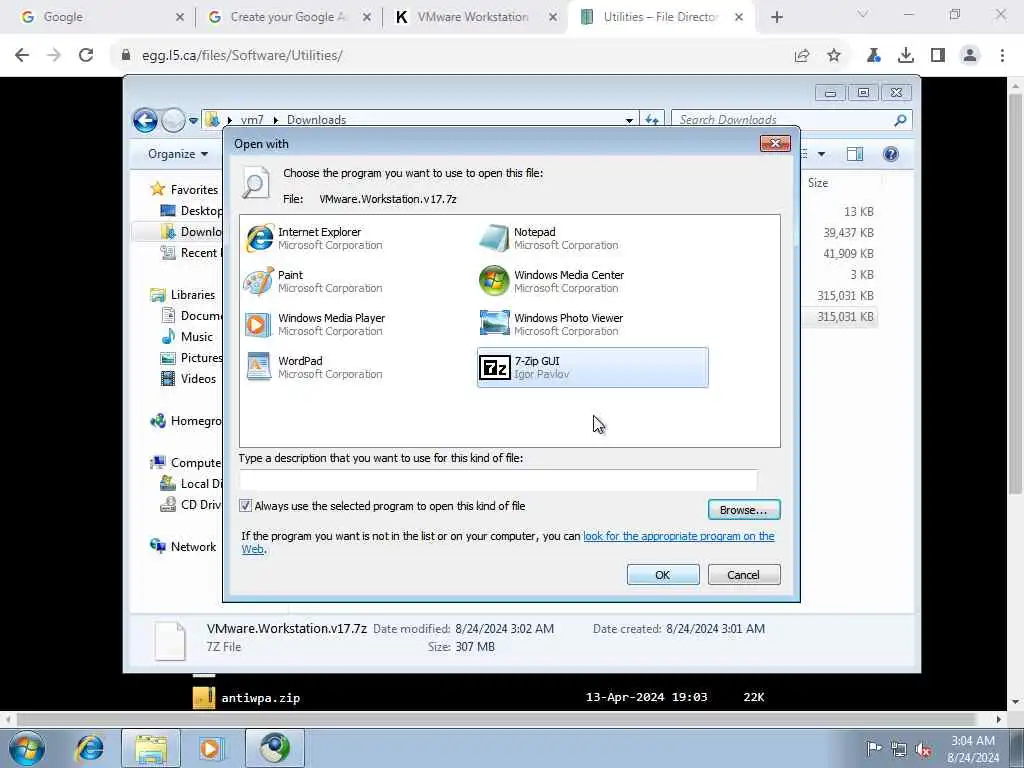Image resolution: width=1024 pixels, height=768 pixels.
Task: Launch Internet Explorer from the taskbar
Action: [x=89, y=748]
